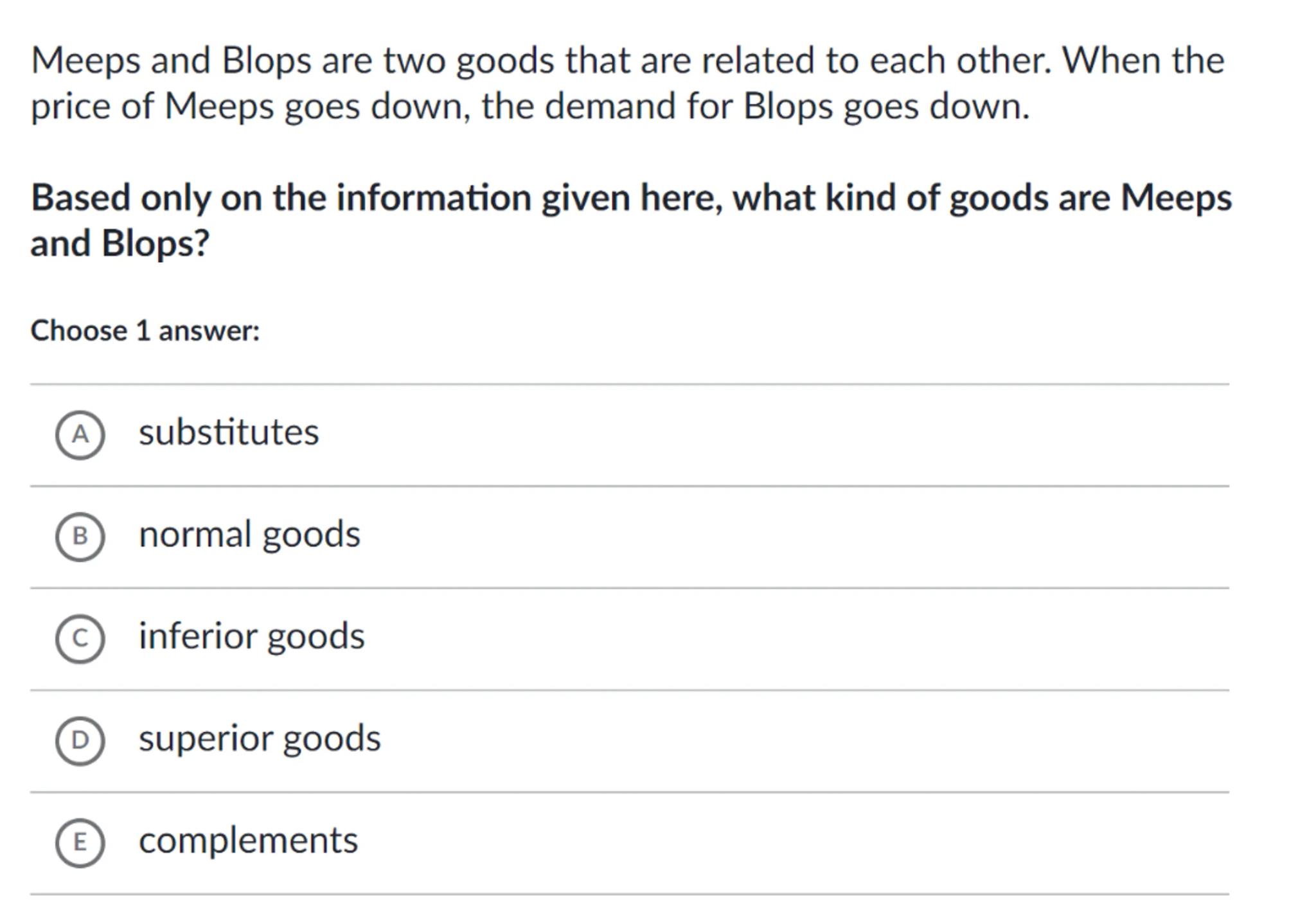This screenshot has width=1316, height=917.
Task: Click "Blops?" at the end of the bold question
Action: (156, 244)
